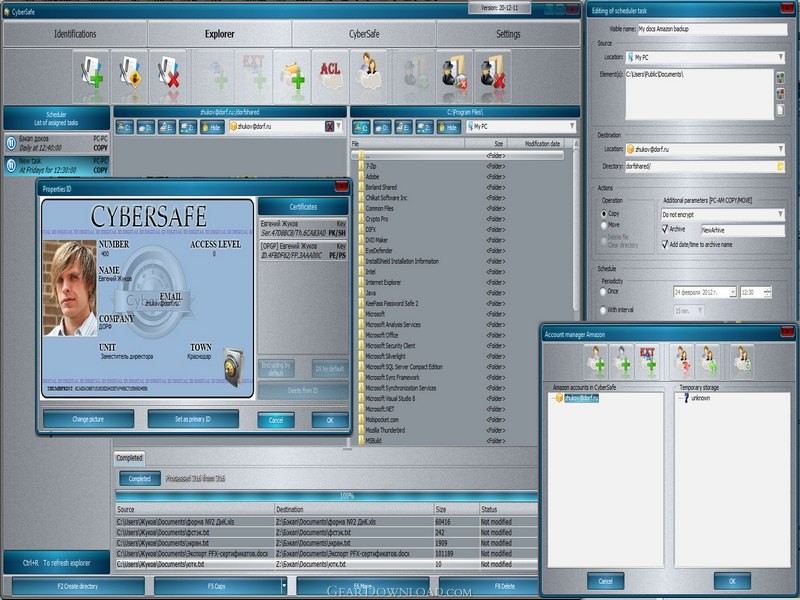The image size is (800, 600).
Task: Click the spy-and-door icon with small red badge
Action: click(x=454, y=77)
